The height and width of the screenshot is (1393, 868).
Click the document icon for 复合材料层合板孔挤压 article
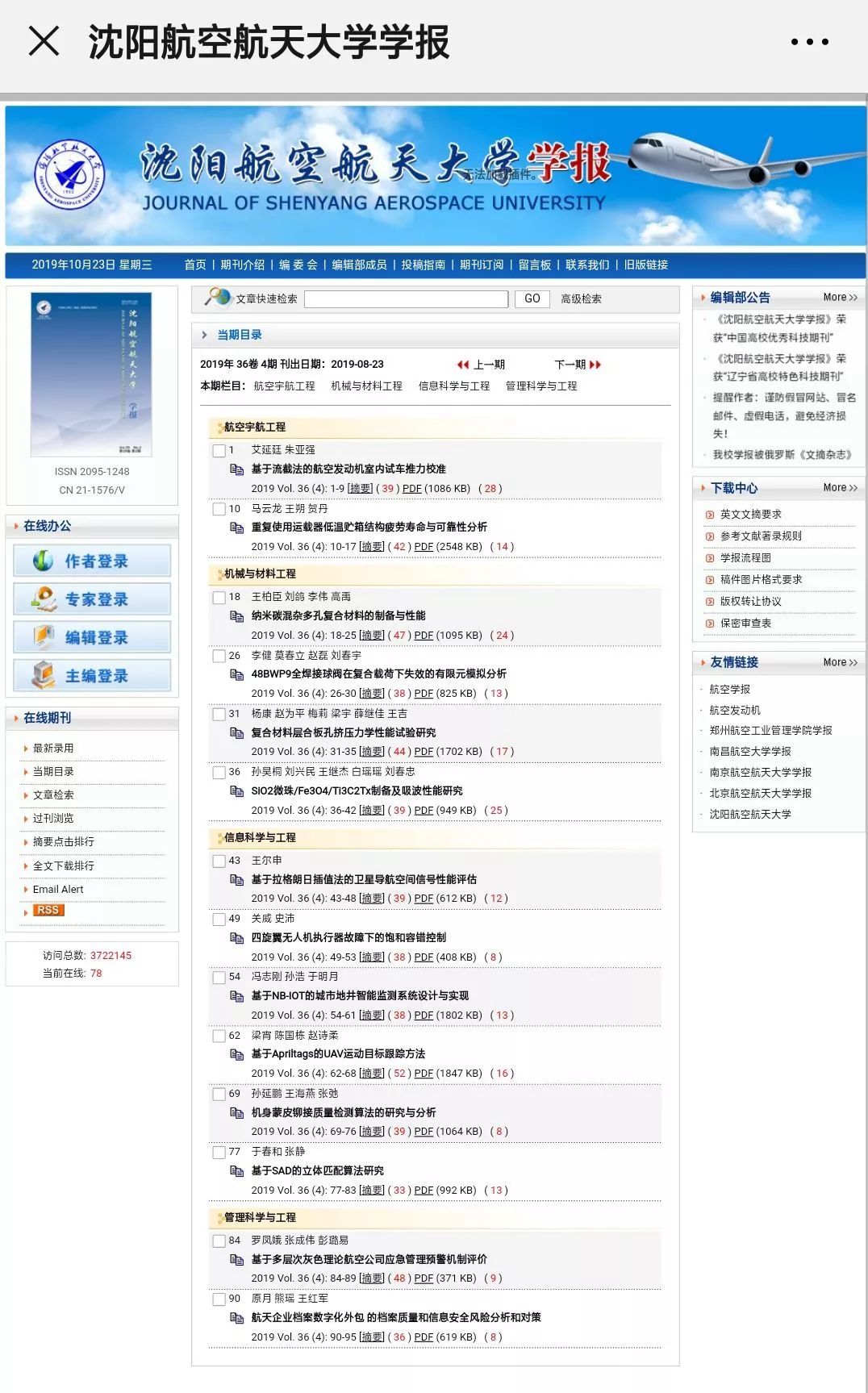tap(237, 733)
